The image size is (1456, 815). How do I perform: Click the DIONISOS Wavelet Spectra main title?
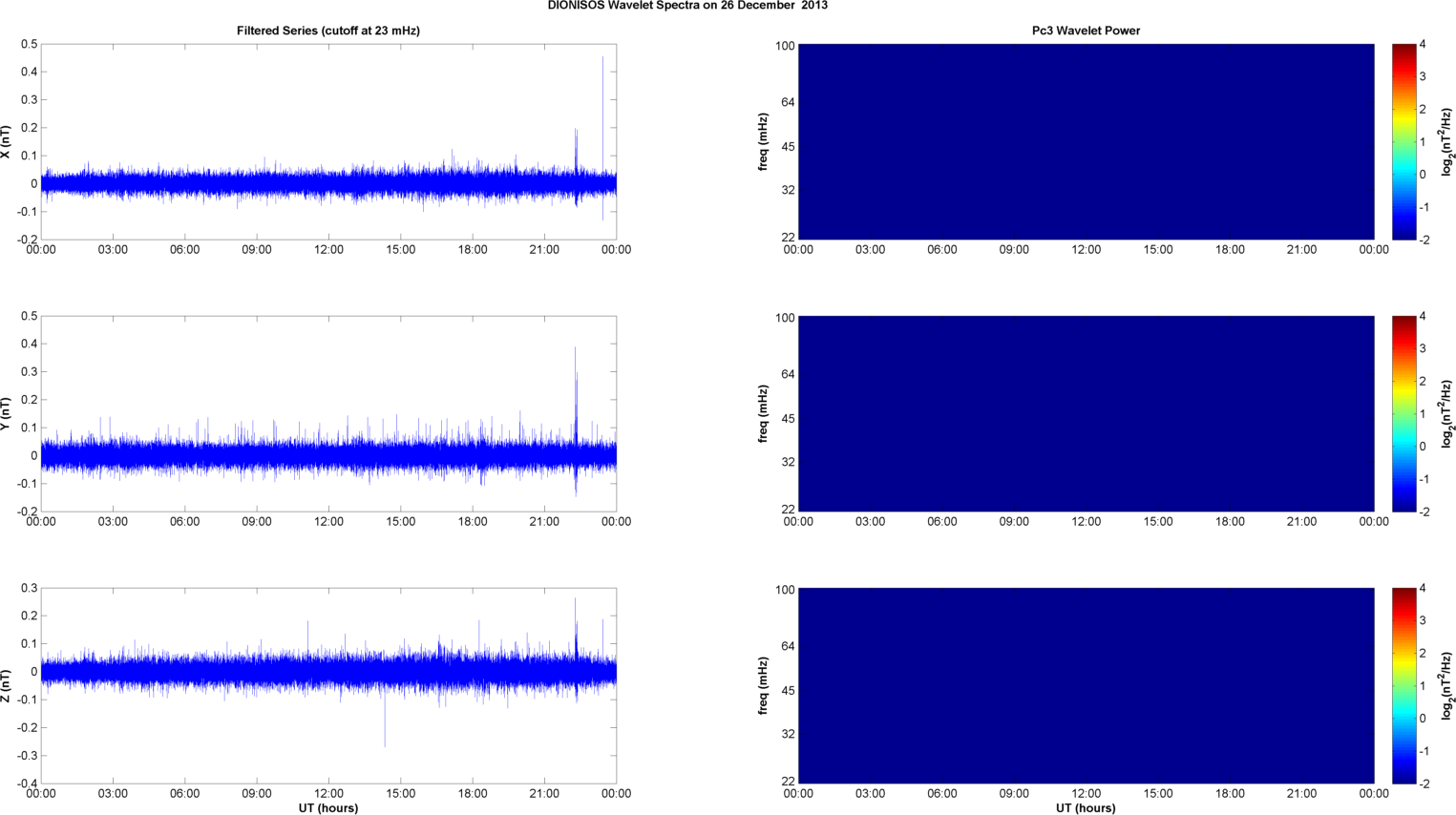(687, 6)
